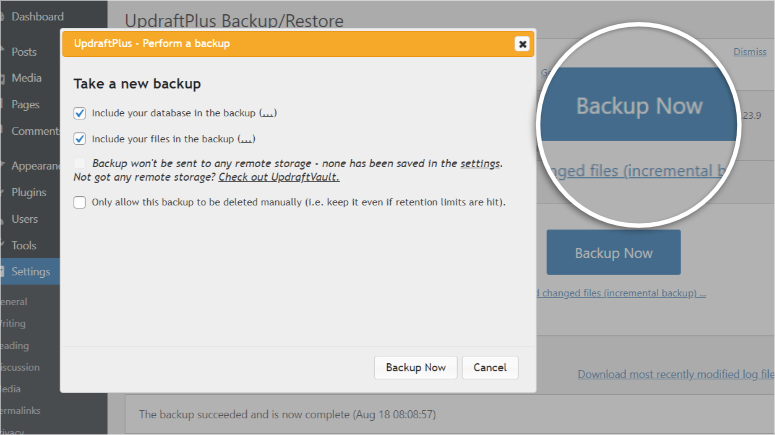Open the settings link in remote storage note
Image resolution: width=775 pixels, height=435 pixels.
coord(480,163)
